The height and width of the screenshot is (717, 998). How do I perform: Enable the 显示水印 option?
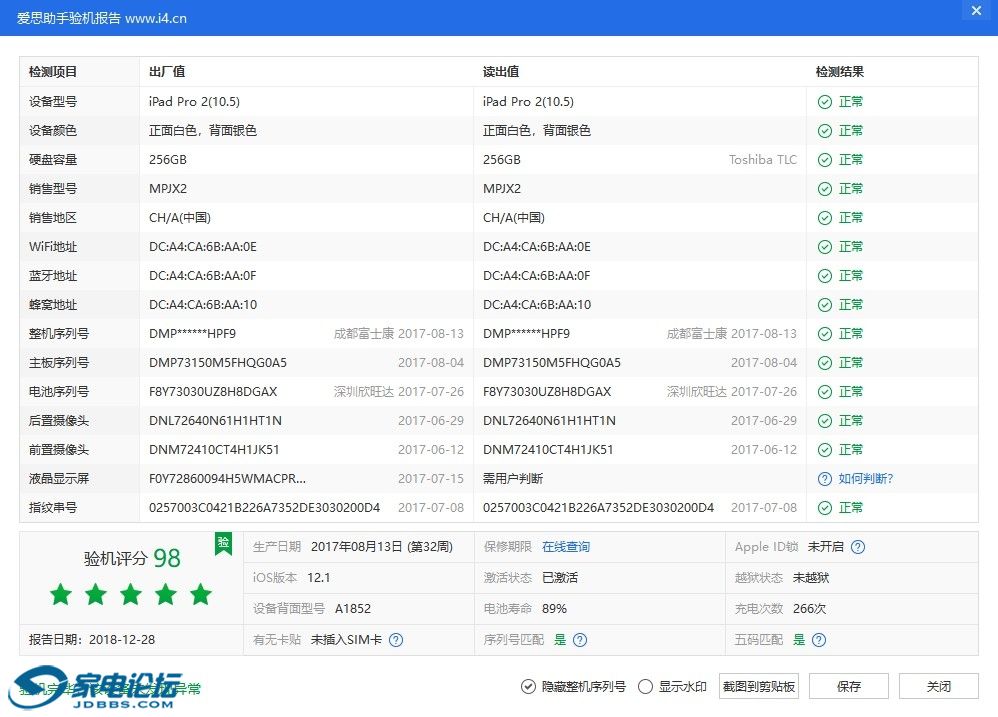(645, 686)
